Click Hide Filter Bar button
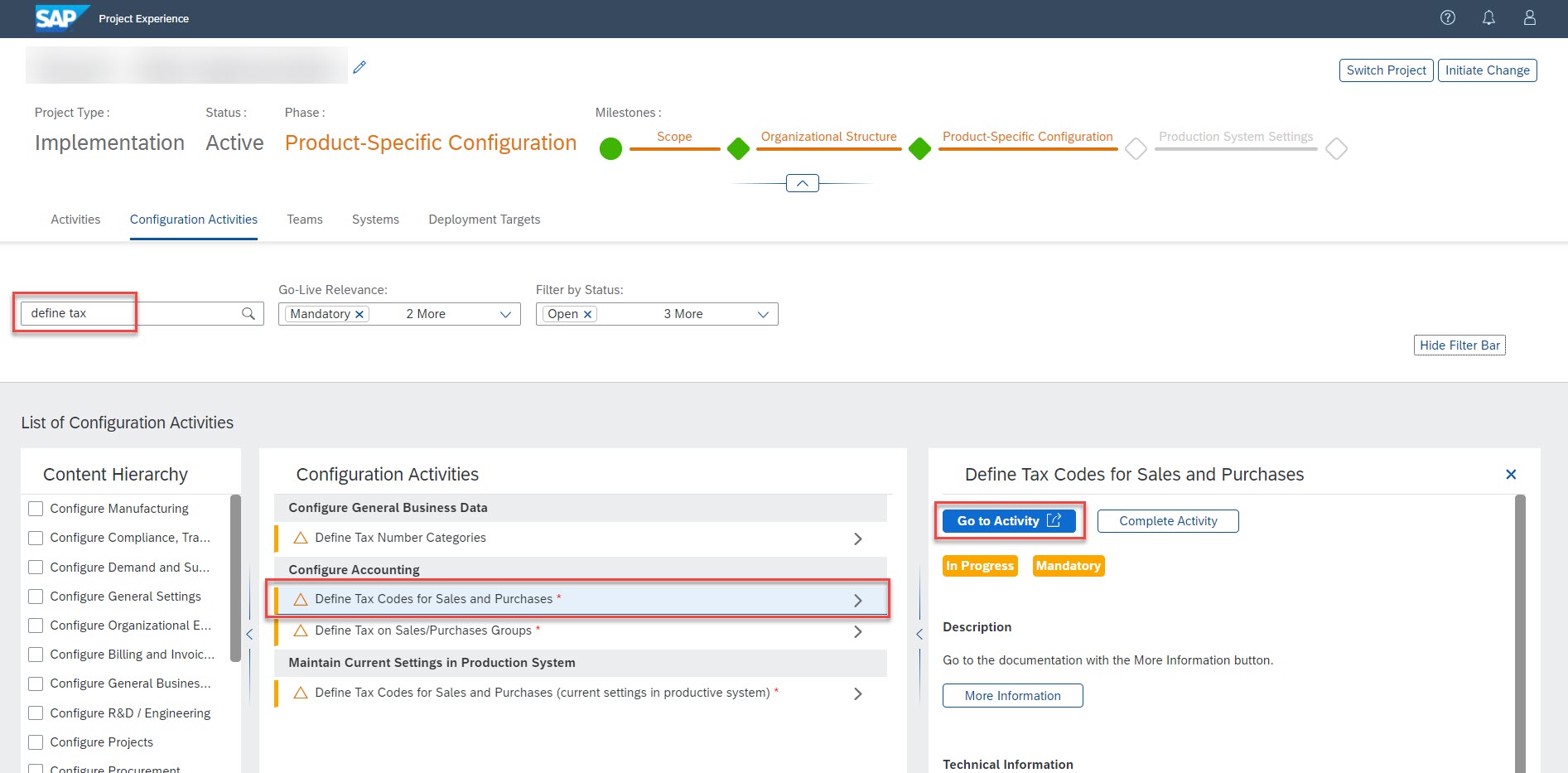The height and width of the screenshot is (773, 1568). coord(1459,345)
